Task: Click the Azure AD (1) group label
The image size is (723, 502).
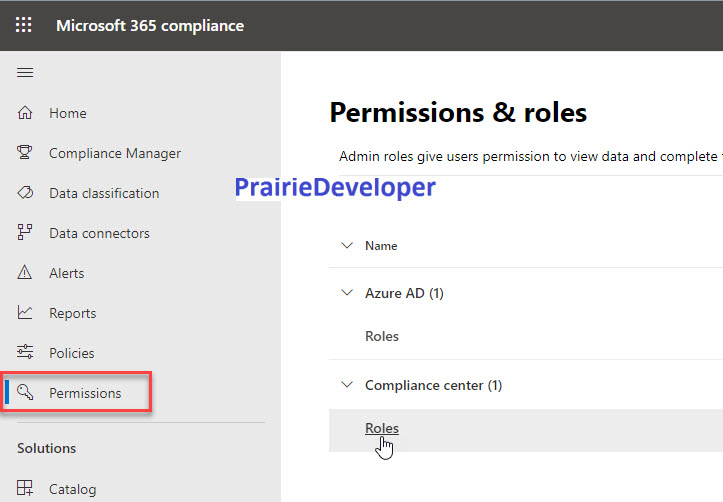Action: click(x=404, y=293)
